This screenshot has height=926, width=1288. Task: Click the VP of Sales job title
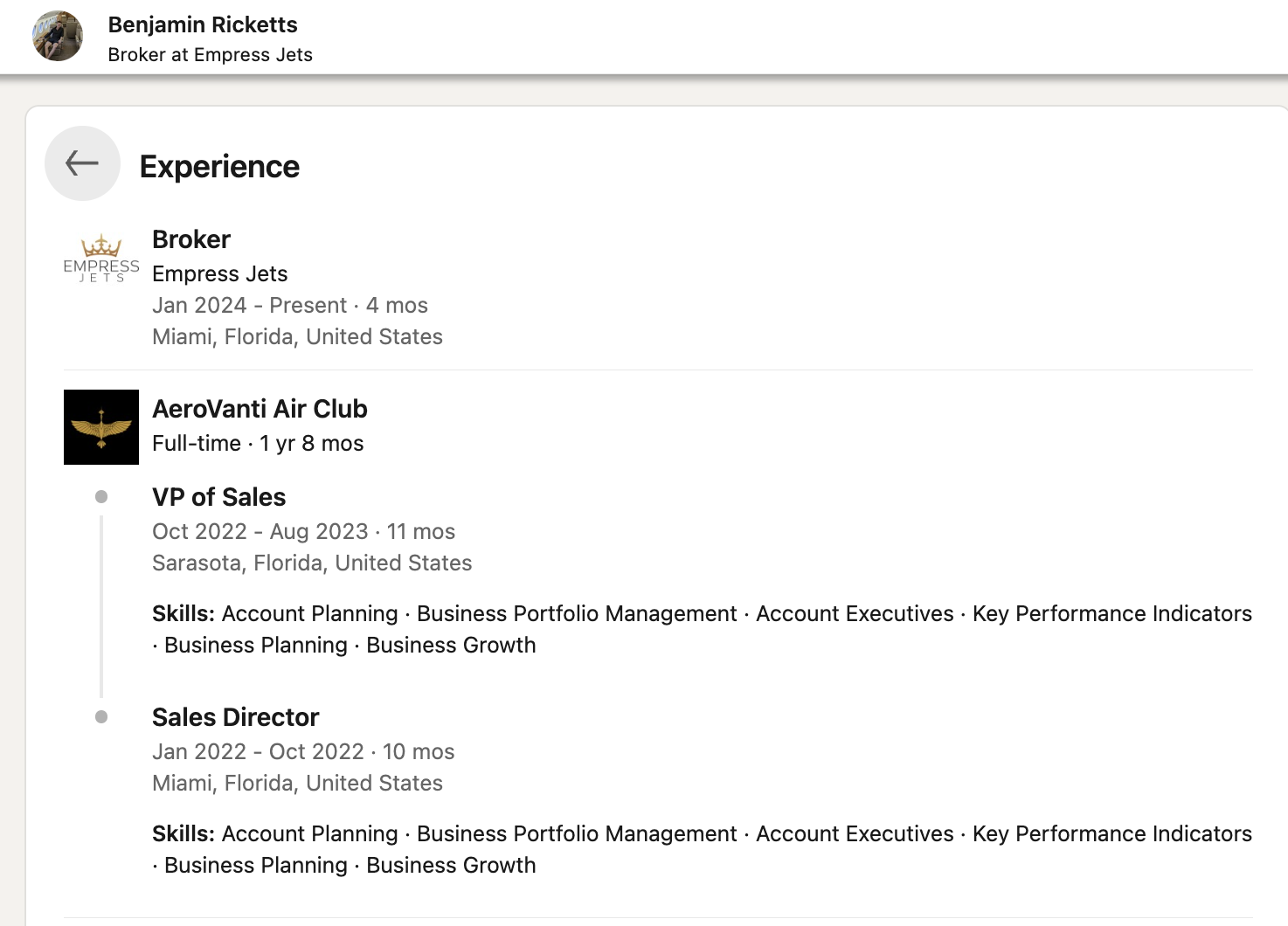coord(218,496)
